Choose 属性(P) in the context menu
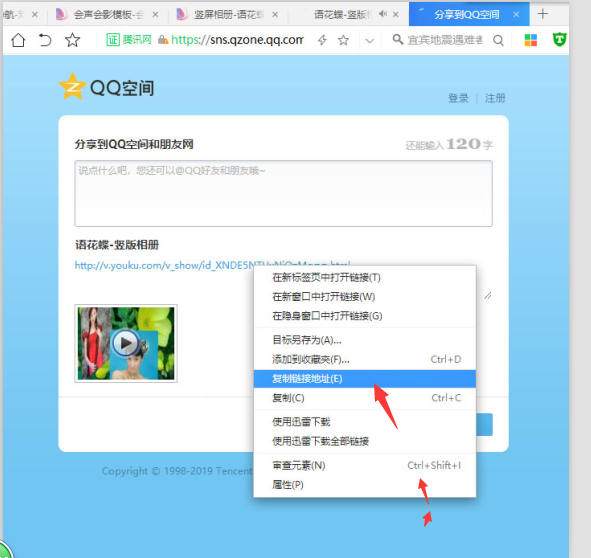The width and height of the screenshot is (591, 558). click(x=364, y=484)
